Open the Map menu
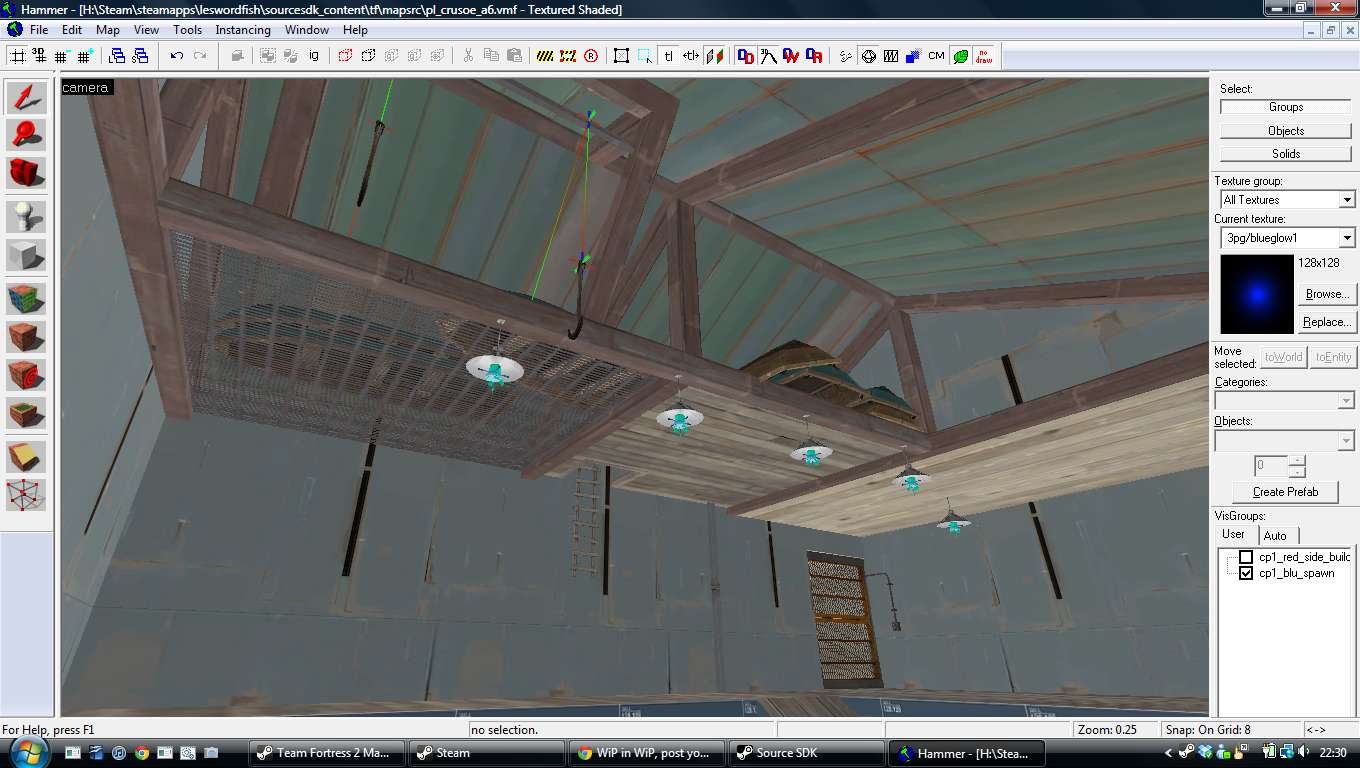Viewport: 1360px width, 768px height. click(x=108, y=30)
